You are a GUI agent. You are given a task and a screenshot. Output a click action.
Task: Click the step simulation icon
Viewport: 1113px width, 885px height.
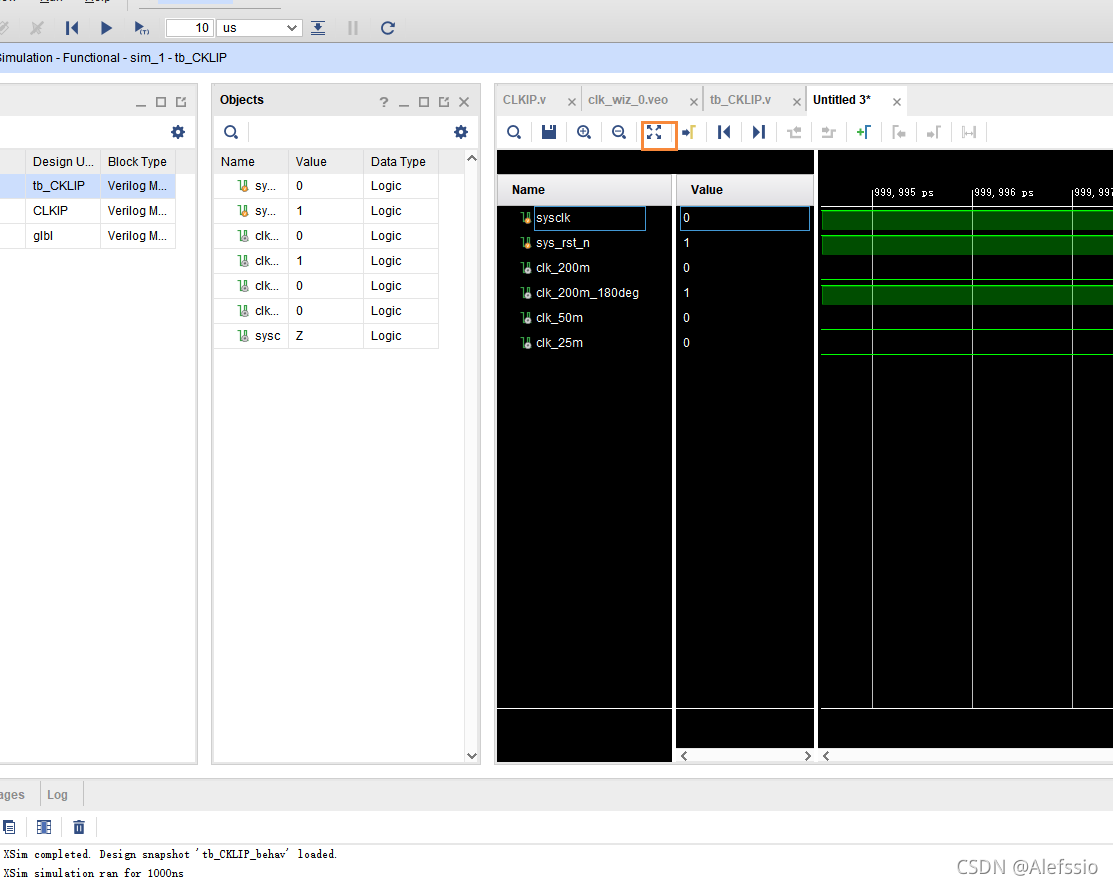point(318,28)
